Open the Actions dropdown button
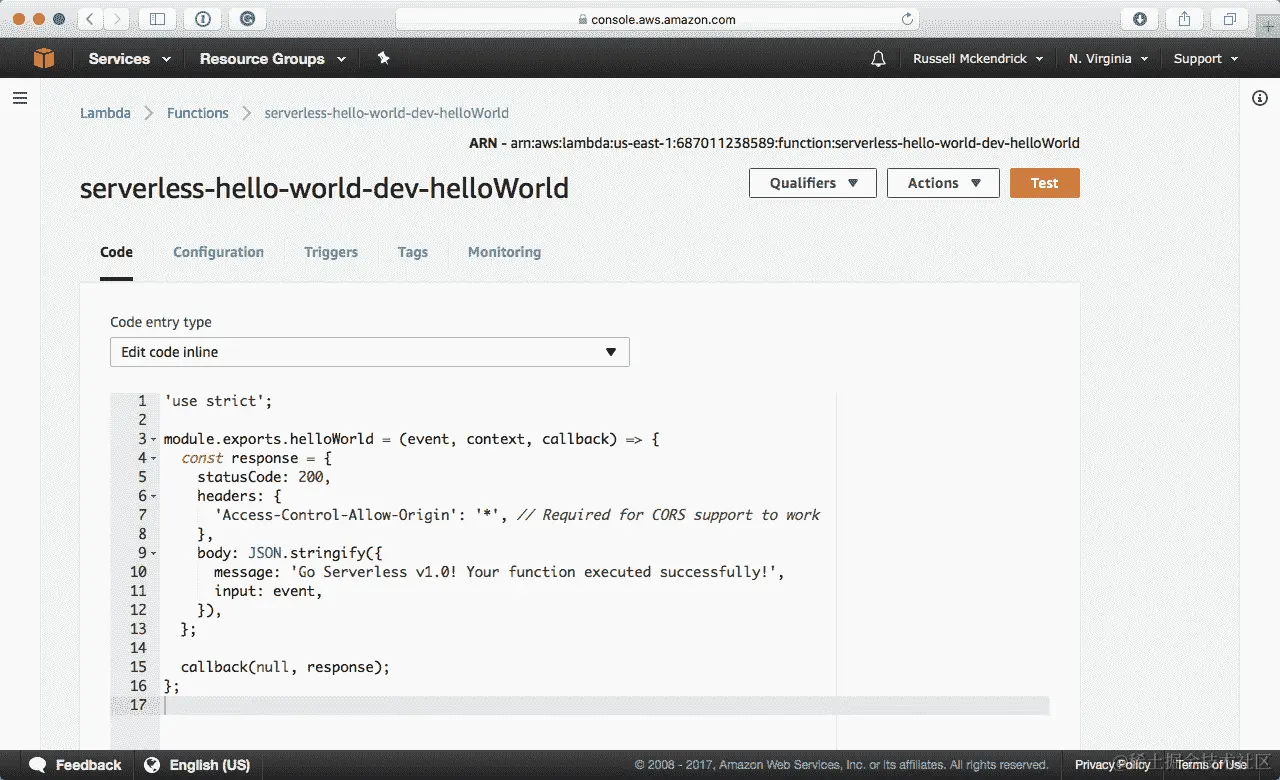 pos(943,183)
